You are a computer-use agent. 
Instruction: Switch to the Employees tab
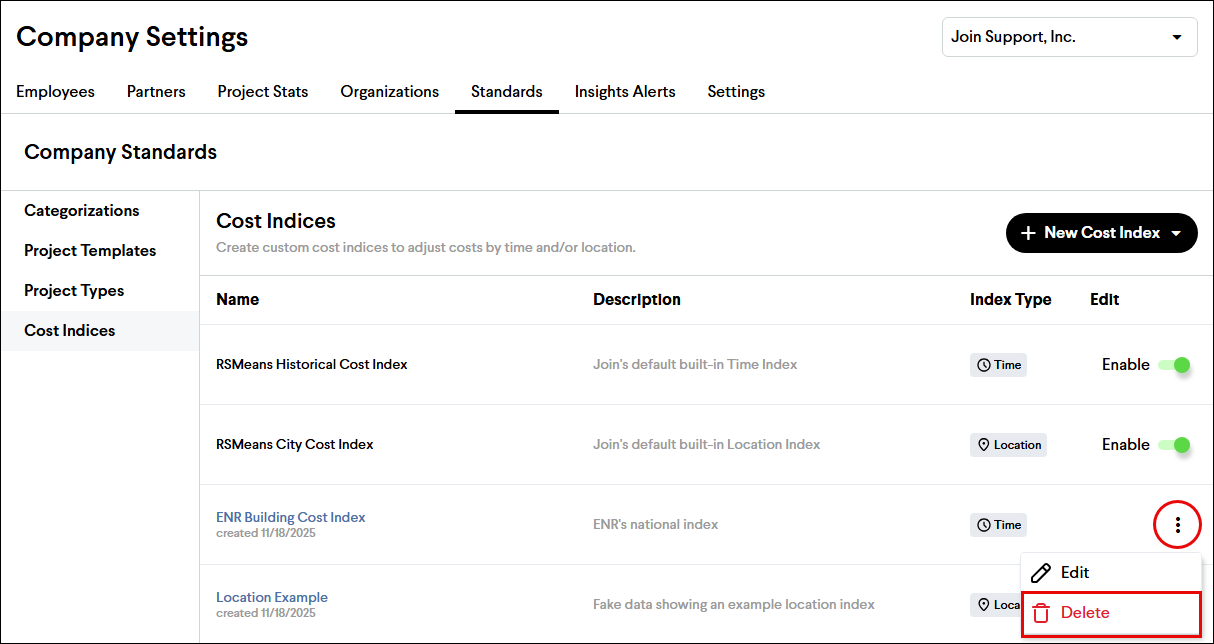55,92
